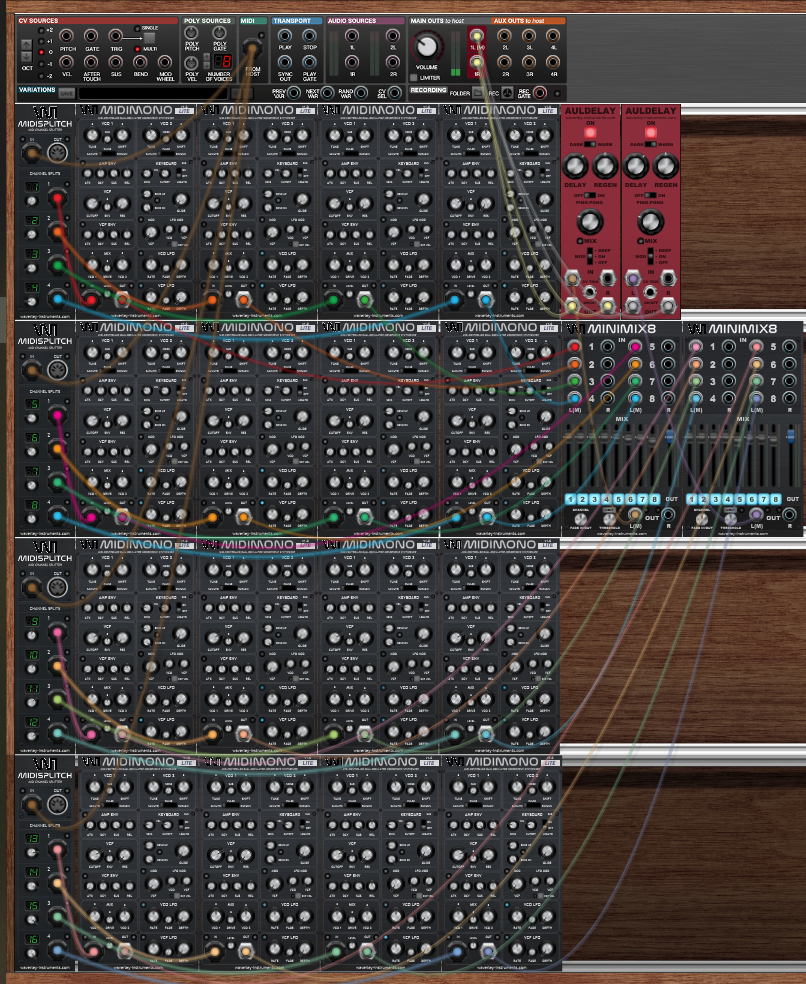Image resolution: width=806 pixels, height=984 pixels.
Task: Click first MINIMIX8 input 1 R jack
Action: (x=607, y=346)
